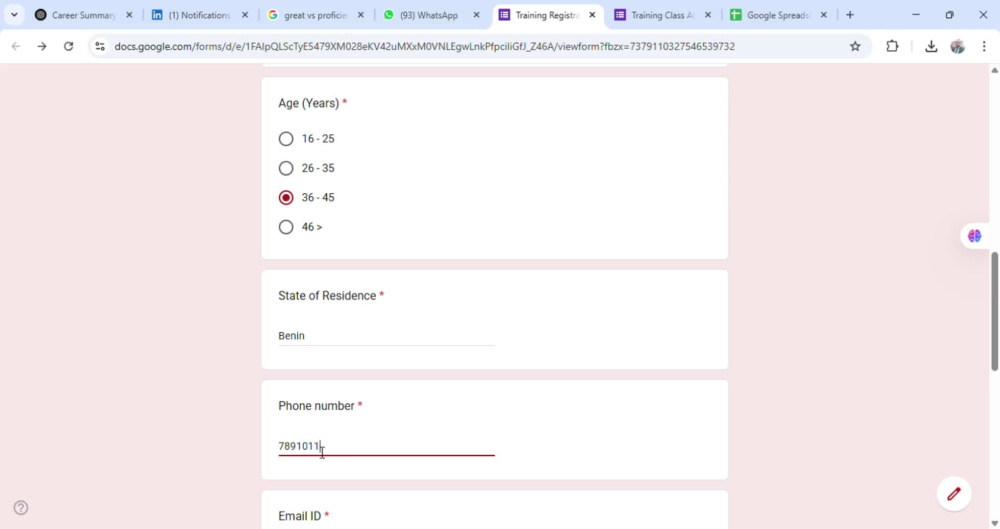This screenshot has width=1000, height=529.
Task: Close the WhatsApp tab
Action: tap(476, 15)
